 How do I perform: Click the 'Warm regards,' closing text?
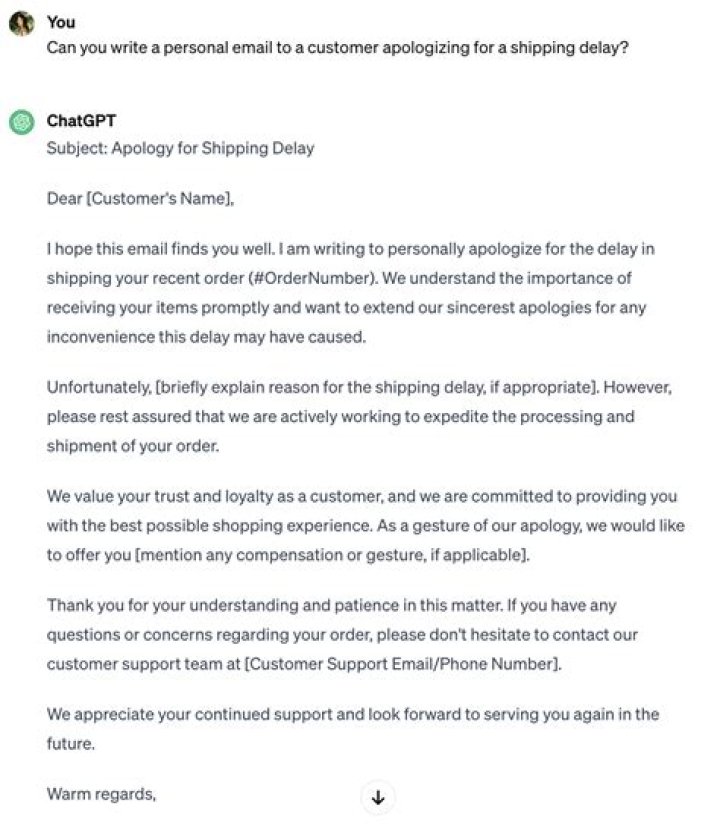[x=101, y=794]
